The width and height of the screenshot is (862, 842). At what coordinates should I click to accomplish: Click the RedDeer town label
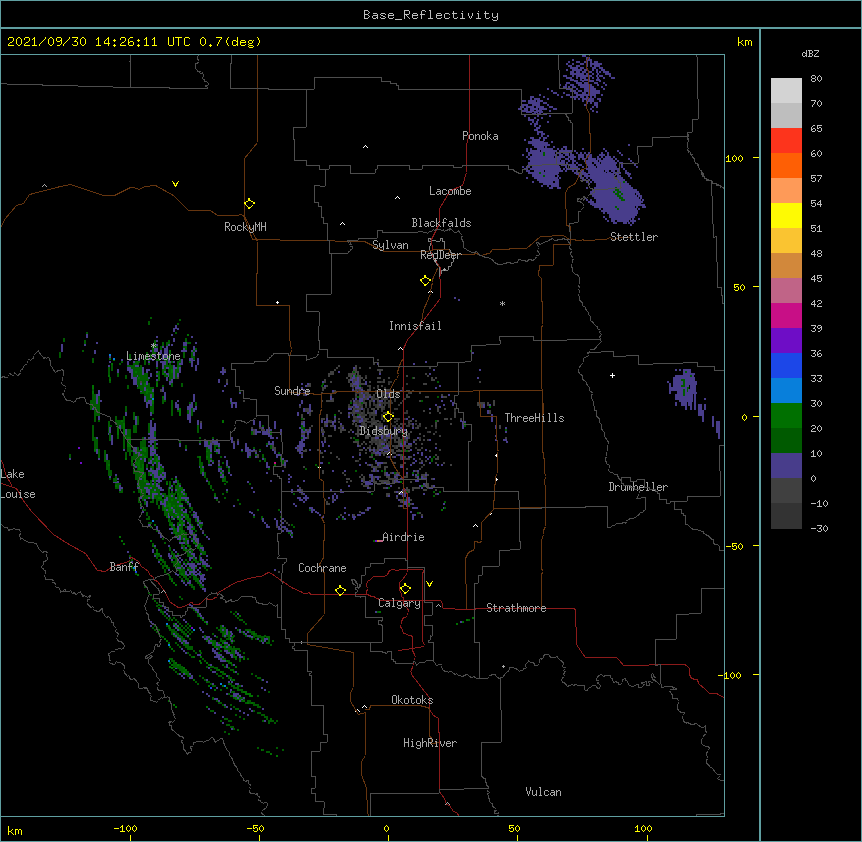click(x=440, y=255)
